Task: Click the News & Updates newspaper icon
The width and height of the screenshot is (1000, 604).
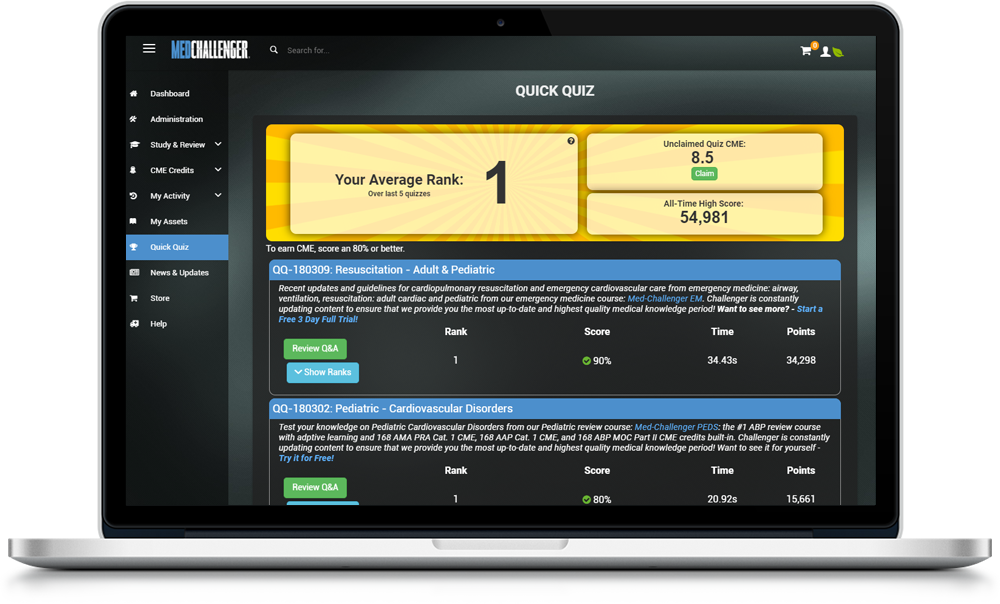Action: click(x=134, y=272)
